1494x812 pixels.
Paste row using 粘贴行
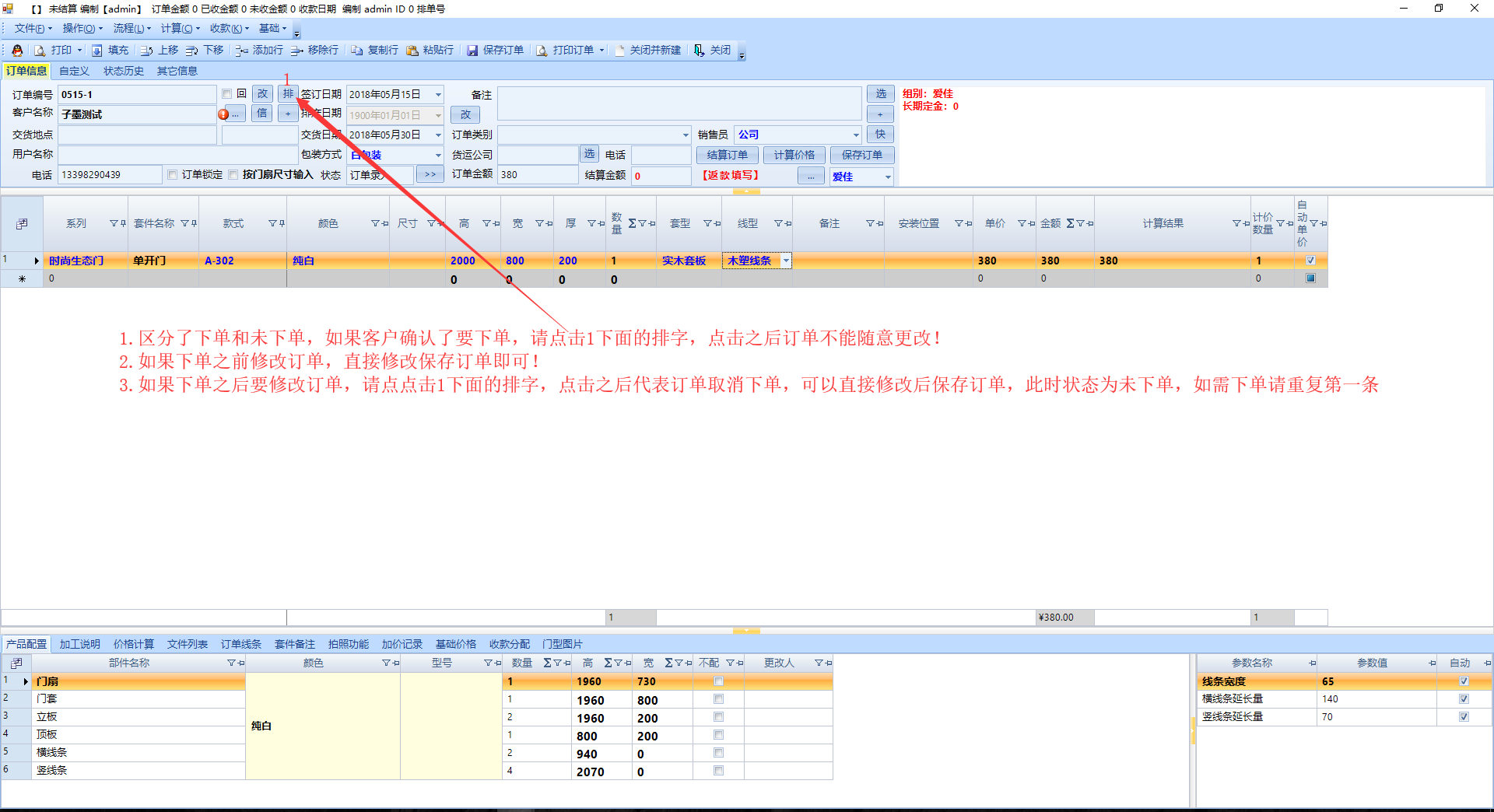click(430, 51)
